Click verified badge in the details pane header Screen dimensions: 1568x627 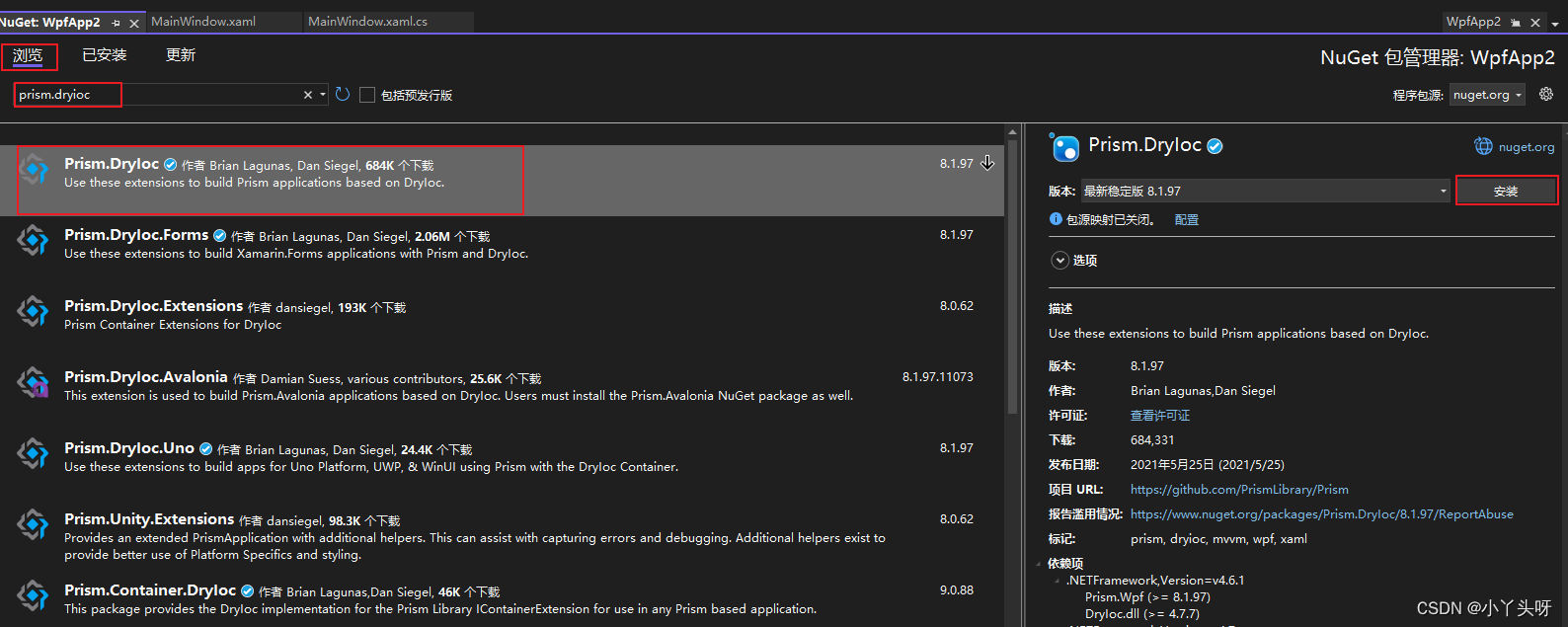coord(1215,146)
